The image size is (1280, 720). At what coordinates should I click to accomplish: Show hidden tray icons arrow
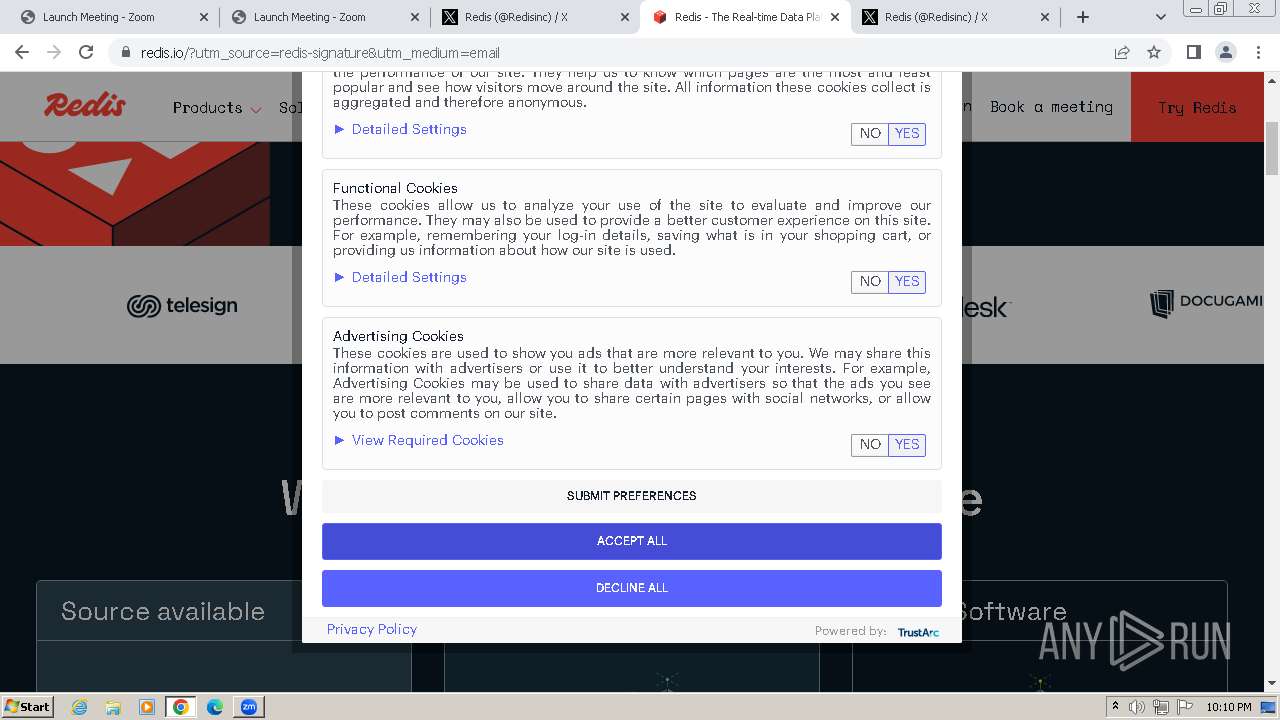coord(1116,707)
